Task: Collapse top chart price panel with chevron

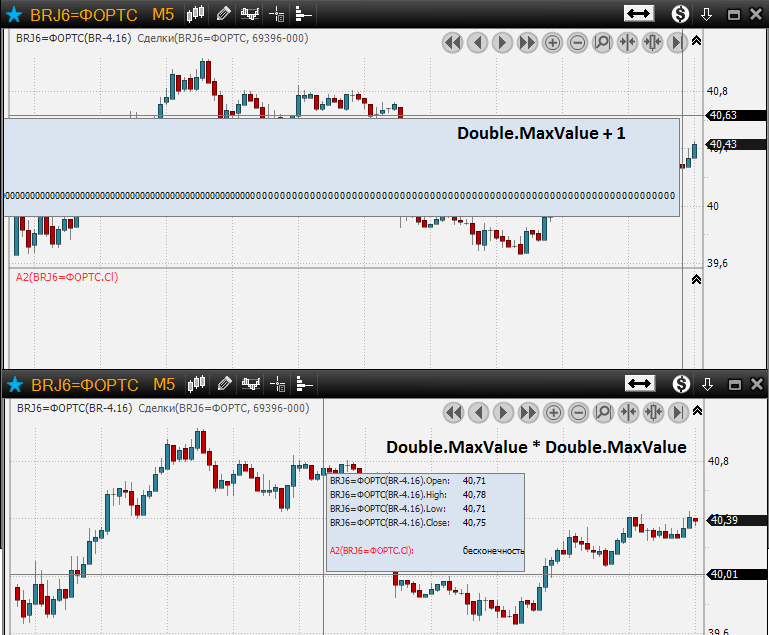Action: tap(697, 41)
